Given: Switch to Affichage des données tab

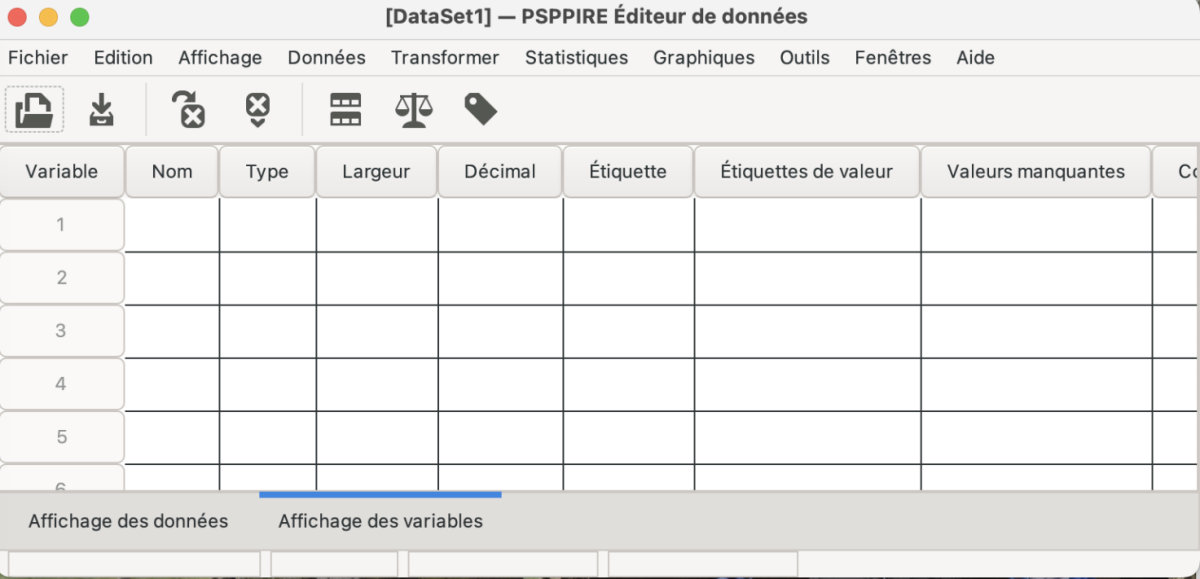Looking at the screenshot, I should (x=128, y=521).
